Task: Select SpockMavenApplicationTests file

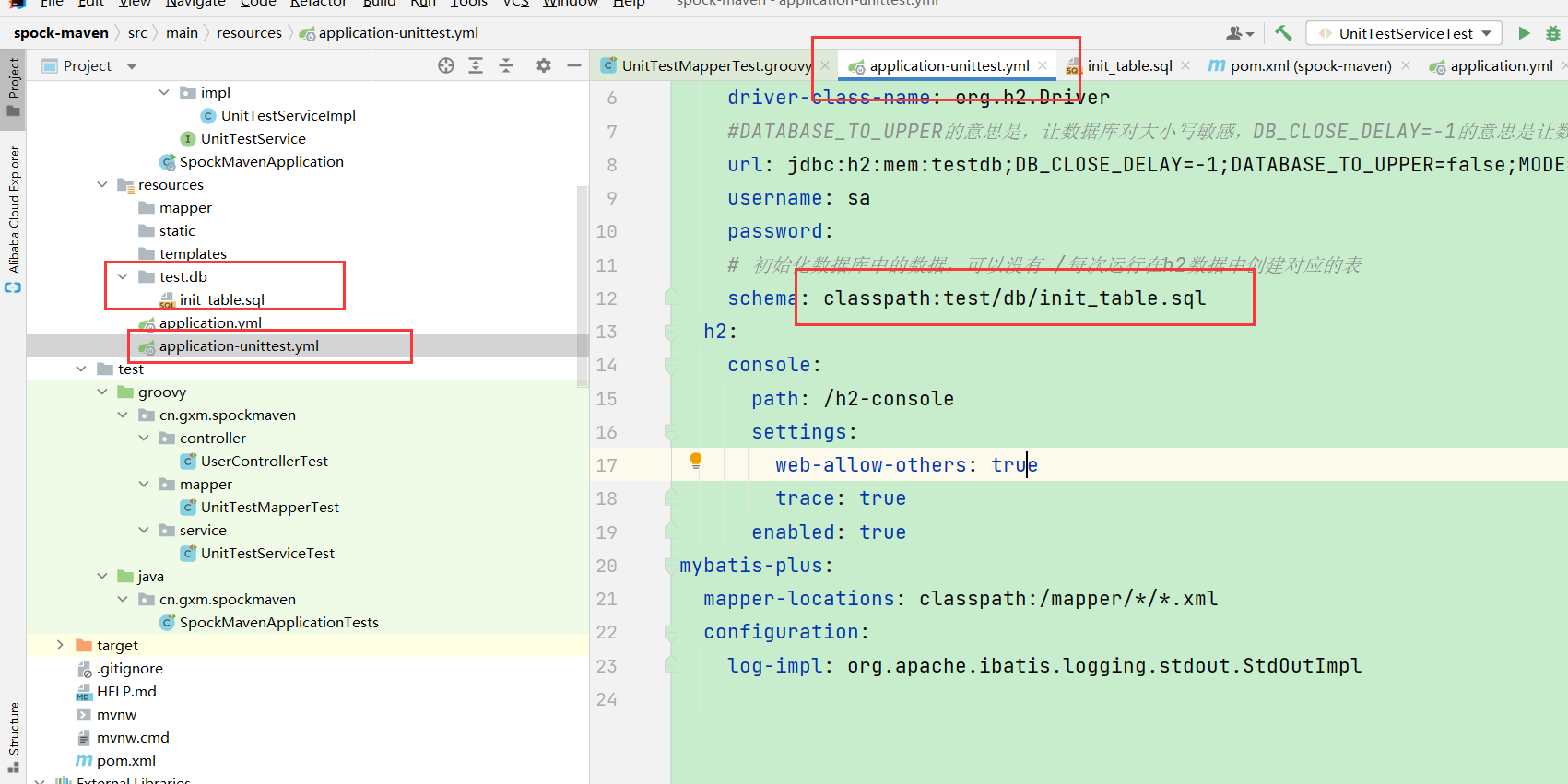Action: pyautogui.click(x=278, y=622)
